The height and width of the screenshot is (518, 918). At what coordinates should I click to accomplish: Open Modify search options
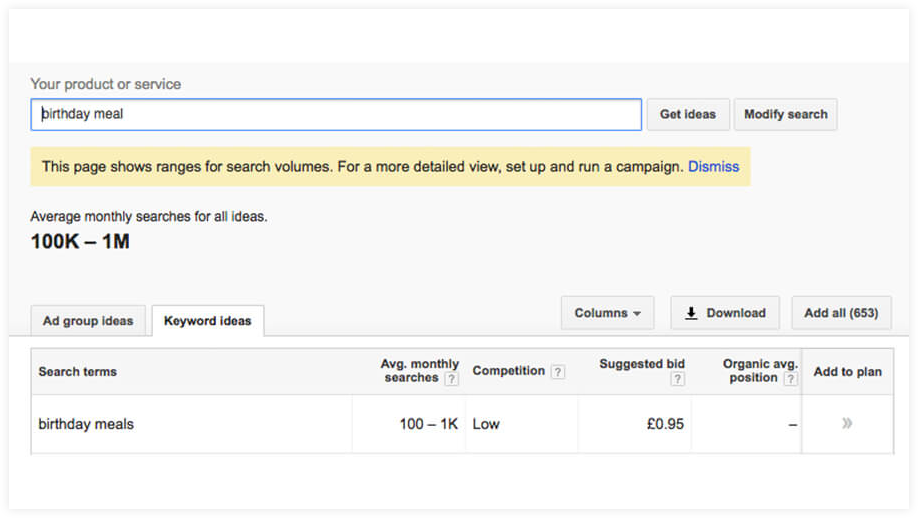tap(786, 114)
